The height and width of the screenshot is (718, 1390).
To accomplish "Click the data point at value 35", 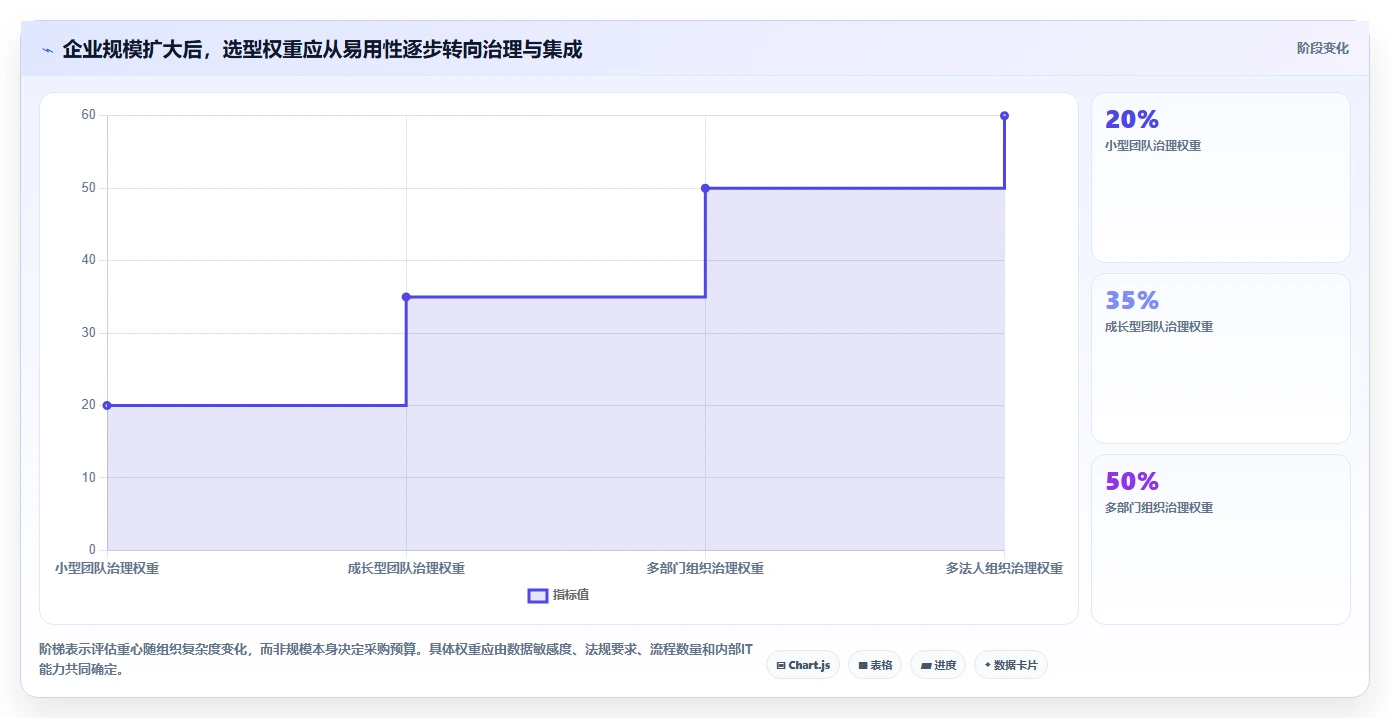I will click(406, 297).
